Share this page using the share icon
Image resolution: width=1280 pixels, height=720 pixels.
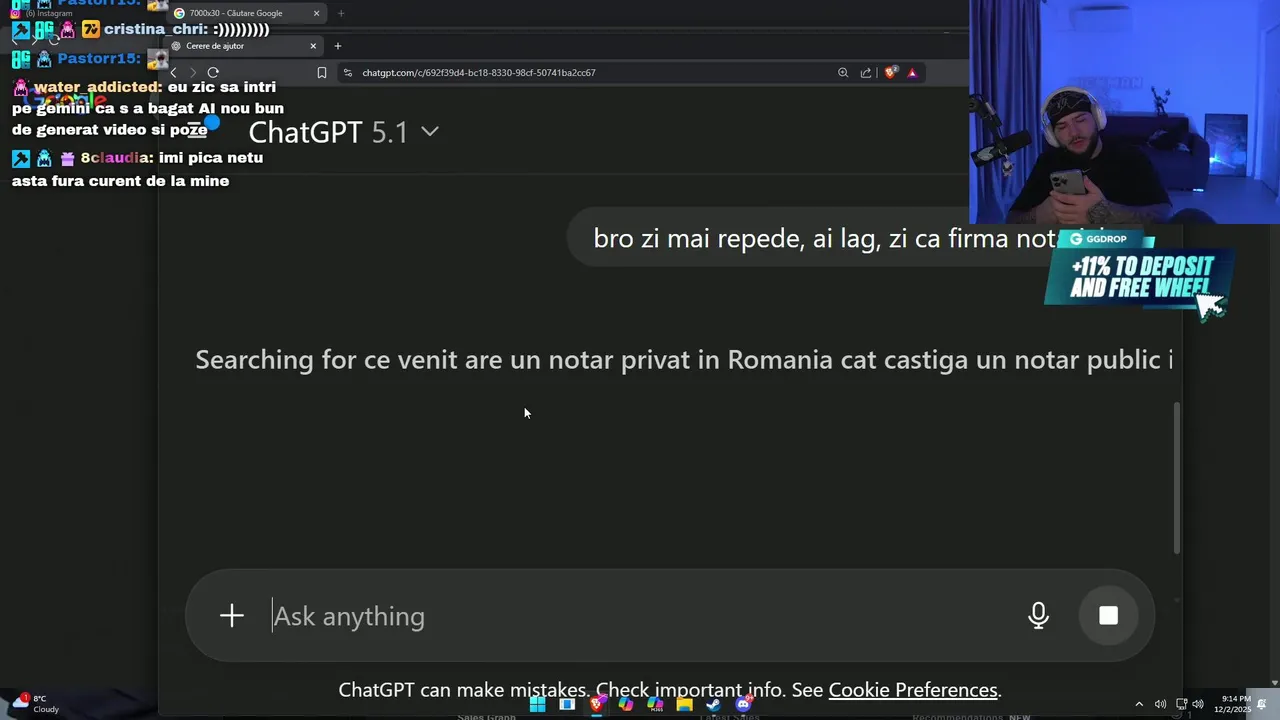point(866,72)
